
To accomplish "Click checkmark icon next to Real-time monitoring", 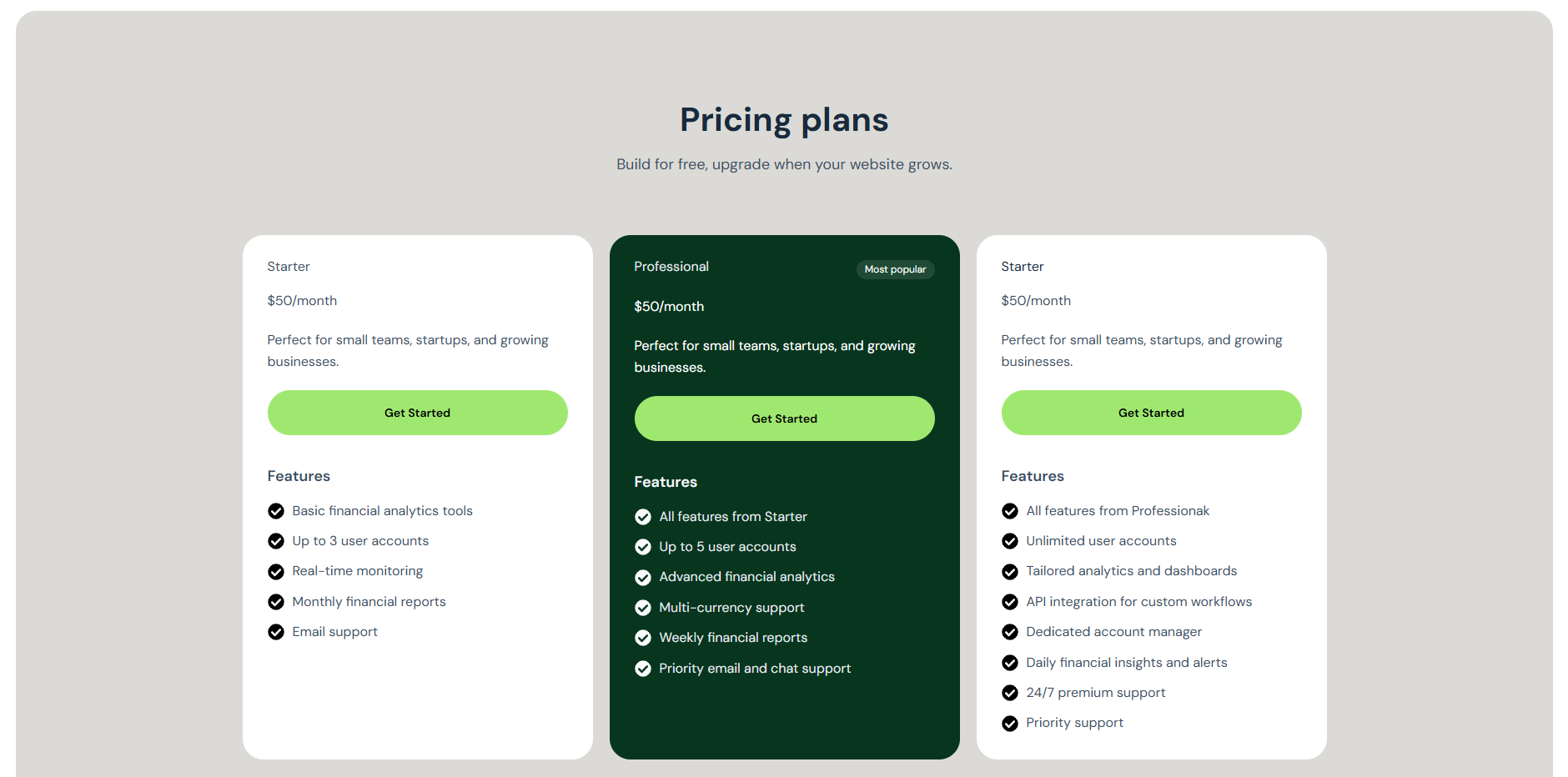I will [x=276, y=572].
